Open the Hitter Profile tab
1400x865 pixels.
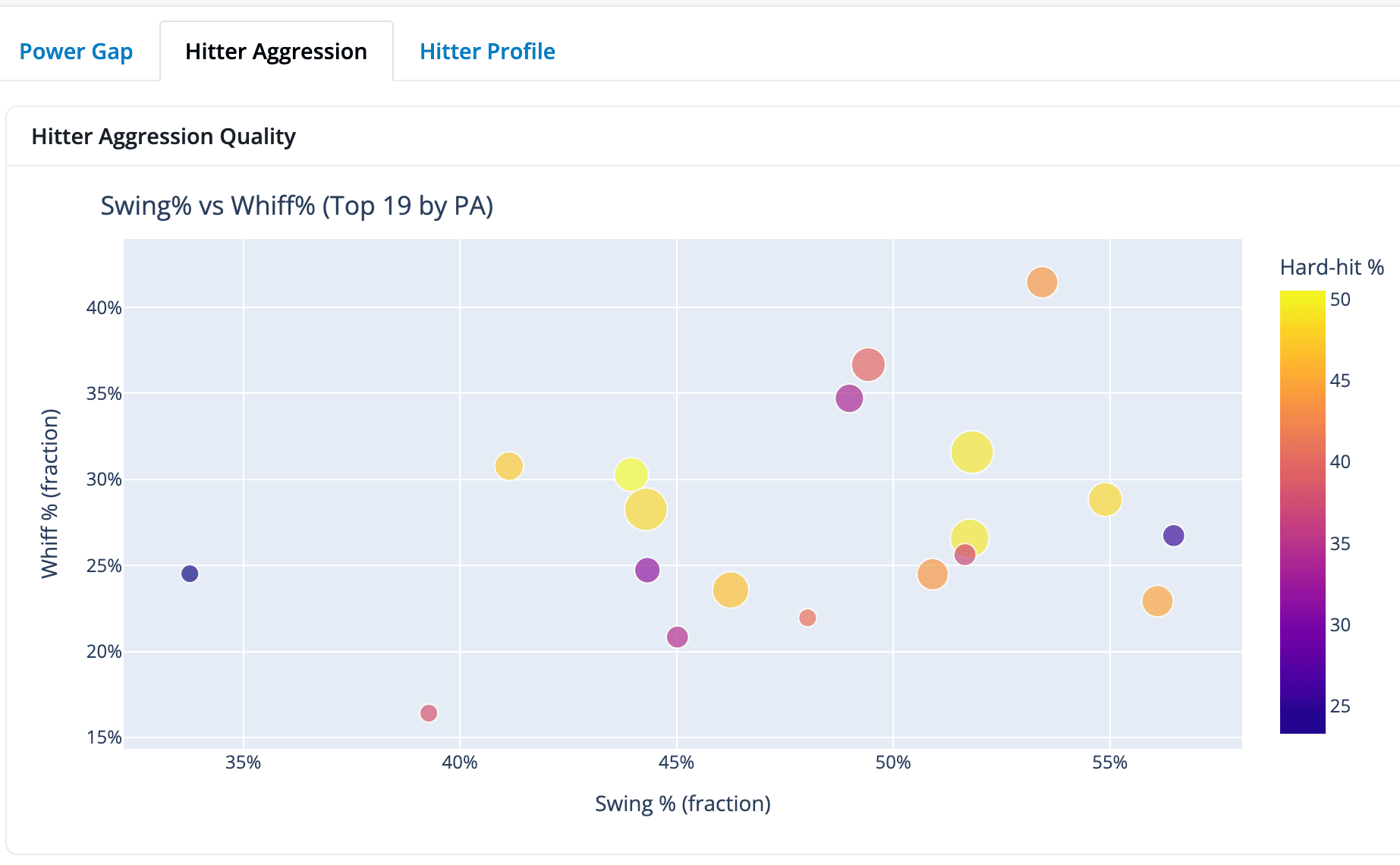click(x=486, y=52)
